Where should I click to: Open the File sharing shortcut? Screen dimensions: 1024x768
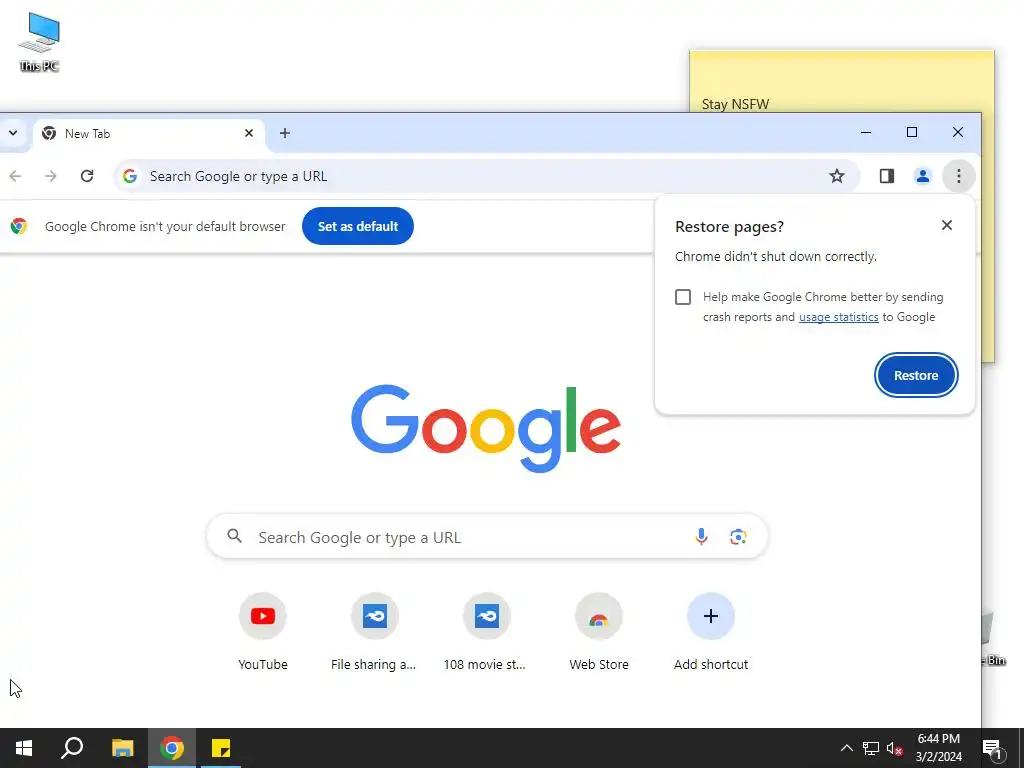[374, 631]
